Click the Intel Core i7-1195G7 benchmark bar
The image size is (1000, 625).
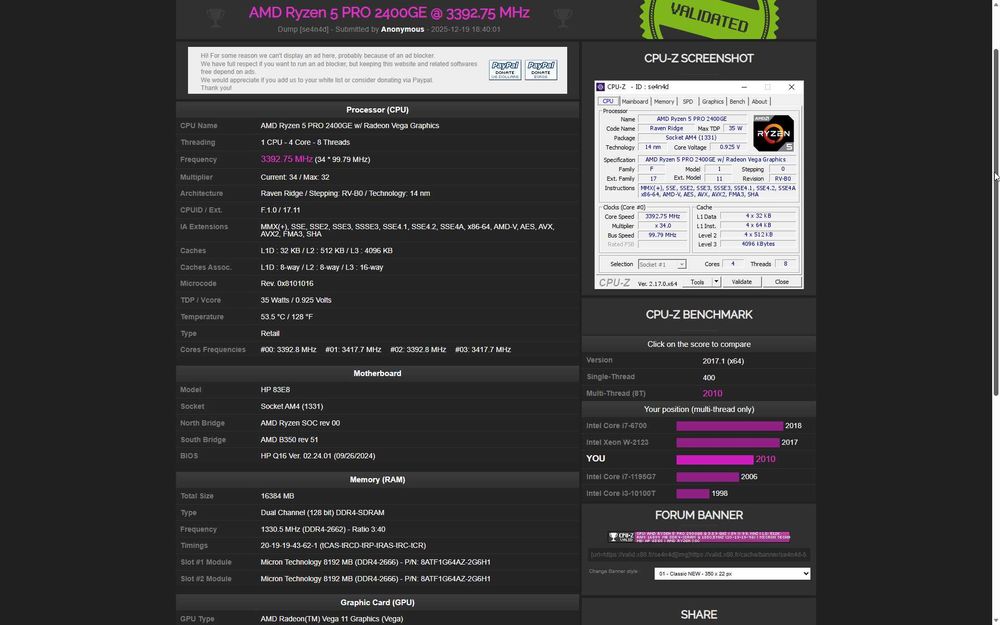(x=708, y=477)
